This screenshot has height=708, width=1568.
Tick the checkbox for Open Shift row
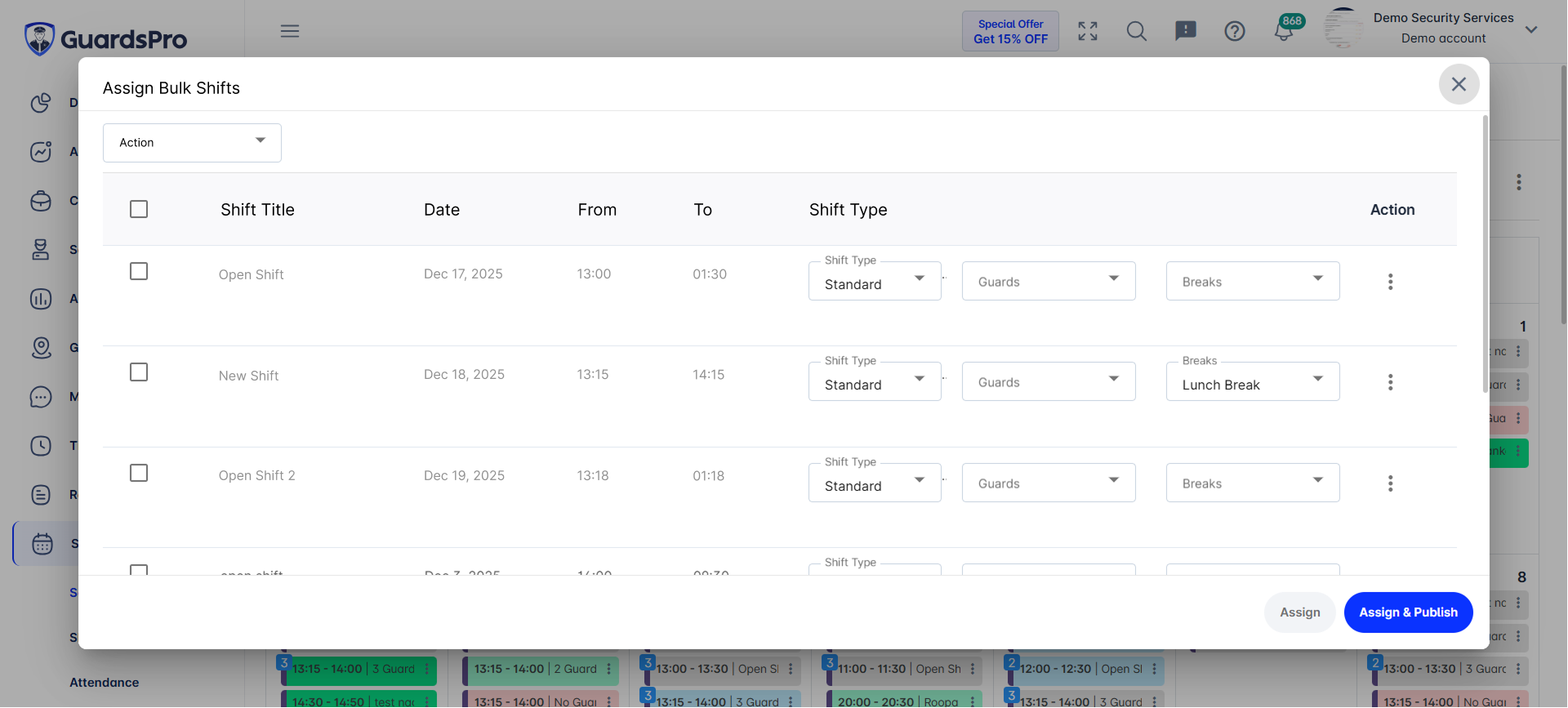pyautogui.click(x=139, y=271)
